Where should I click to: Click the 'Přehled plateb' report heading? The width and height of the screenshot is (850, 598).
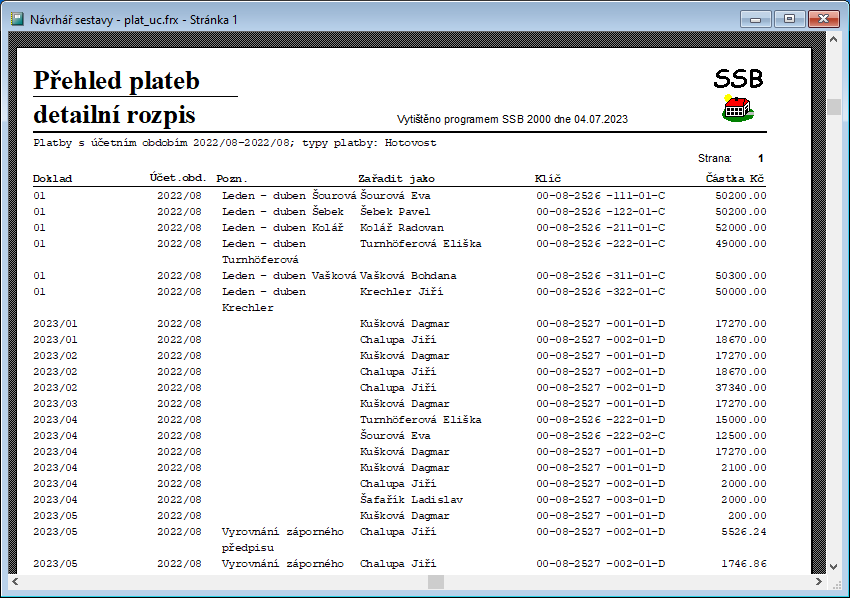tap(117, 81)
